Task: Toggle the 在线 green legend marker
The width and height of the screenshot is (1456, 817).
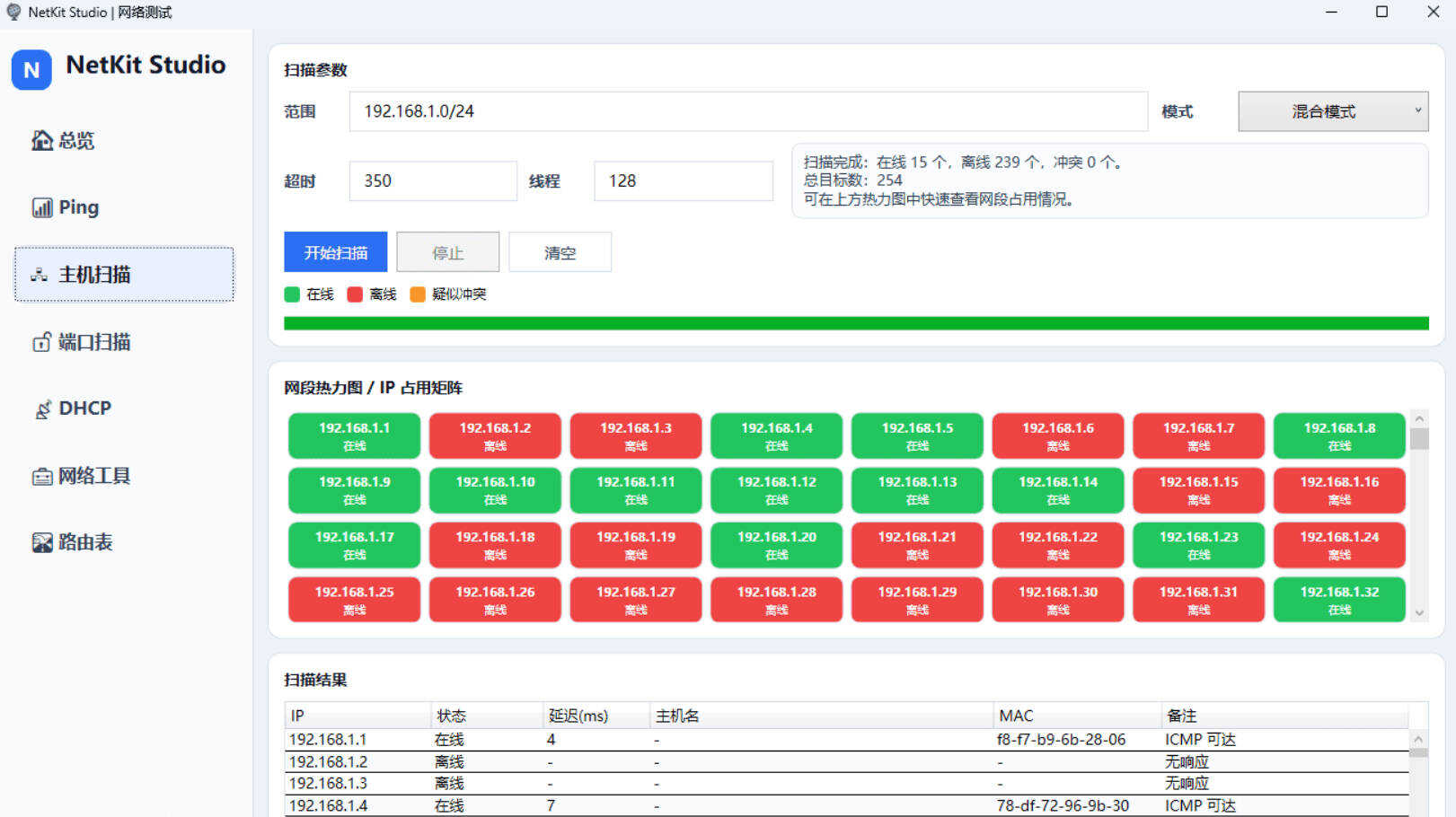Action: (x=291, y=294)
